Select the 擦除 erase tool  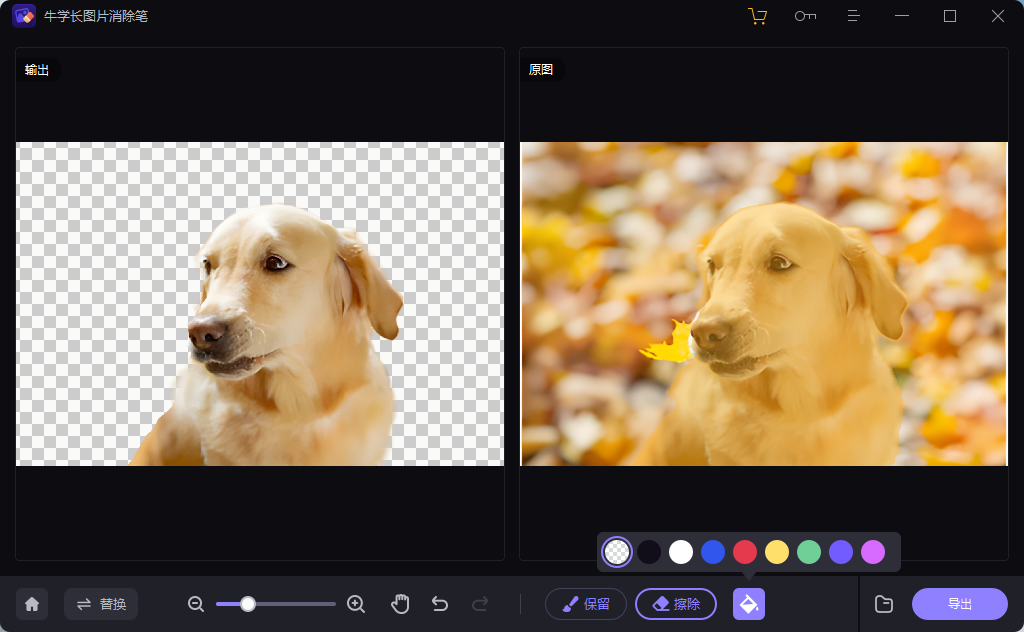(676, 604)
